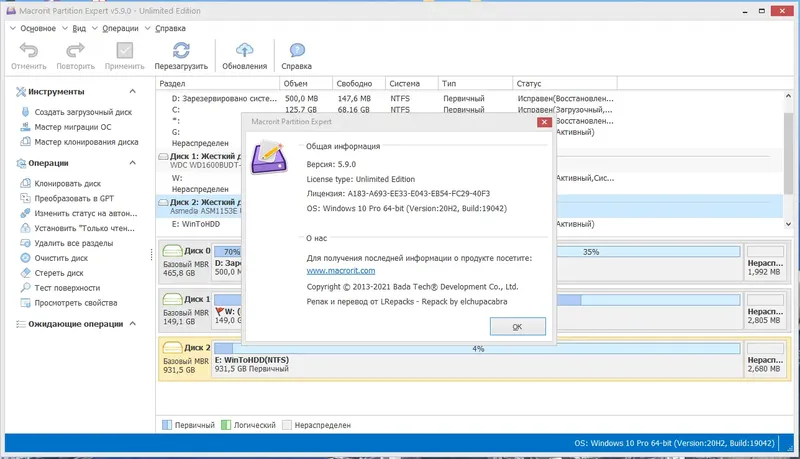Click scroll down arrow of partition list
800x459 pixels.
788,224
